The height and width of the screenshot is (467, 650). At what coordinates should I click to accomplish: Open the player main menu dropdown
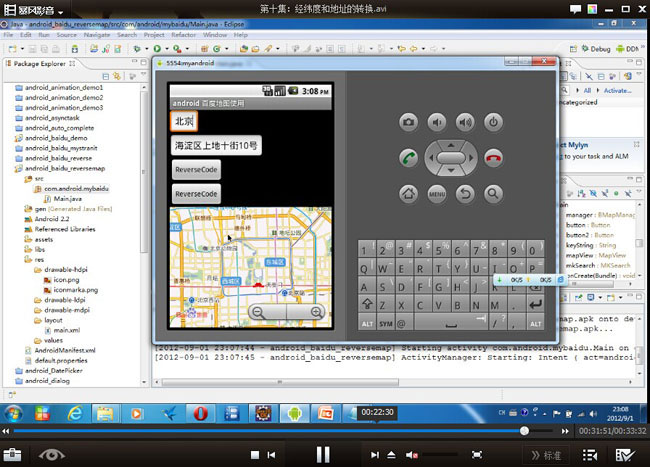click(61, 11)
